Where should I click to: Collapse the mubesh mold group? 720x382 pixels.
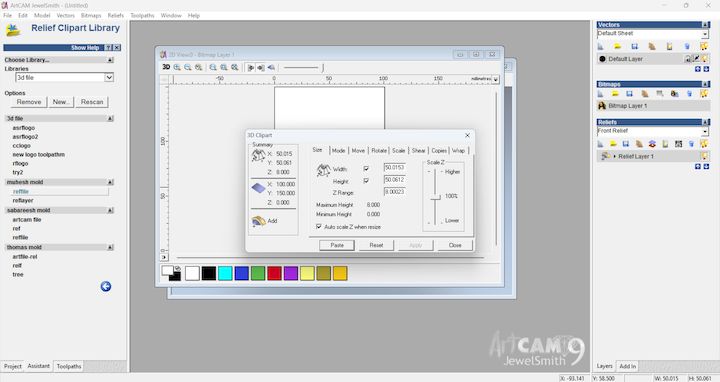(x=110, y=182)
